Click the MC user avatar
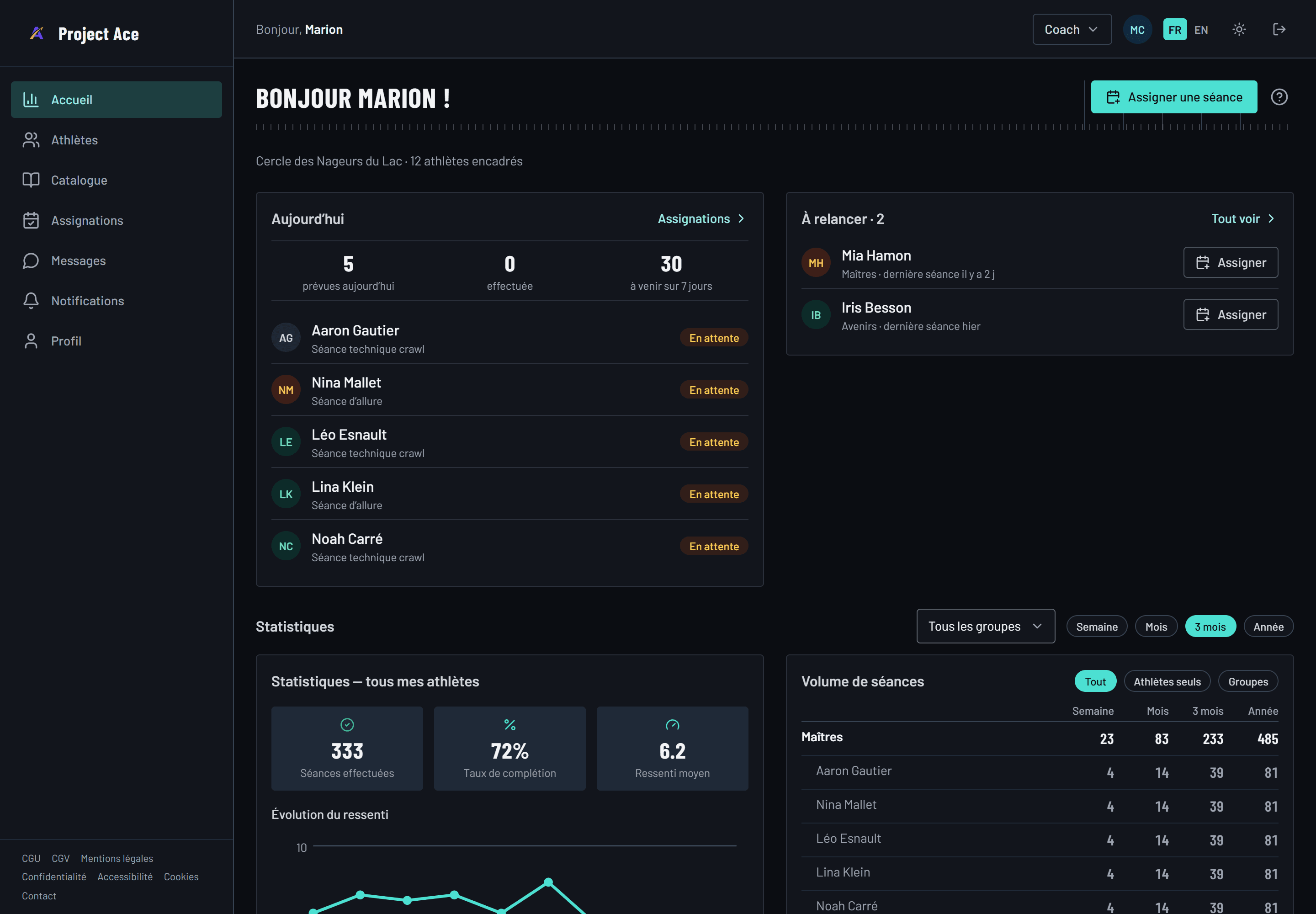 [x=1137, y=29]
